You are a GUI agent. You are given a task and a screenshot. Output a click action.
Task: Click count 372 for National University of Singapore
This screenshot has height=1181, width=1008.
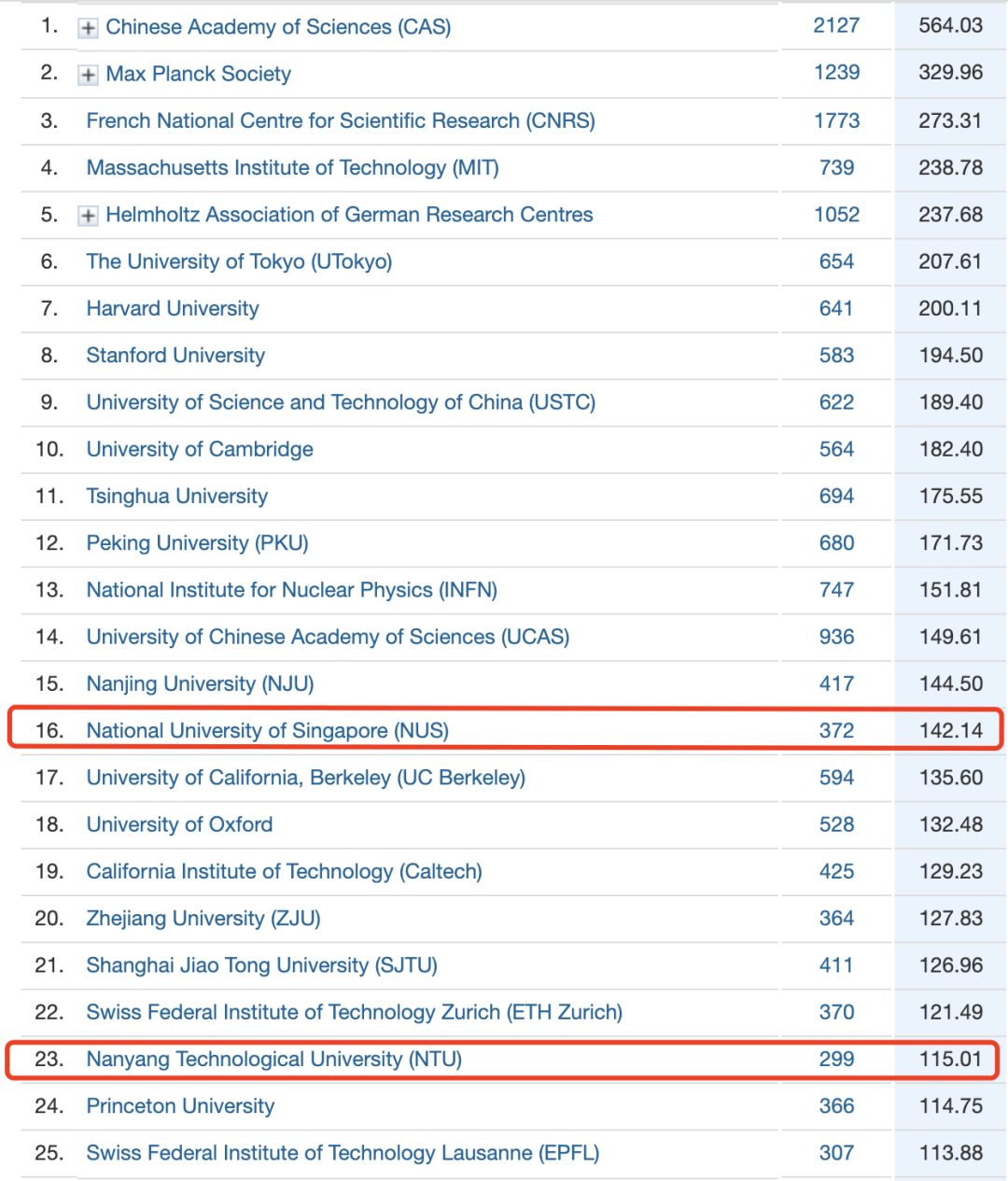[x=836, y=730]
